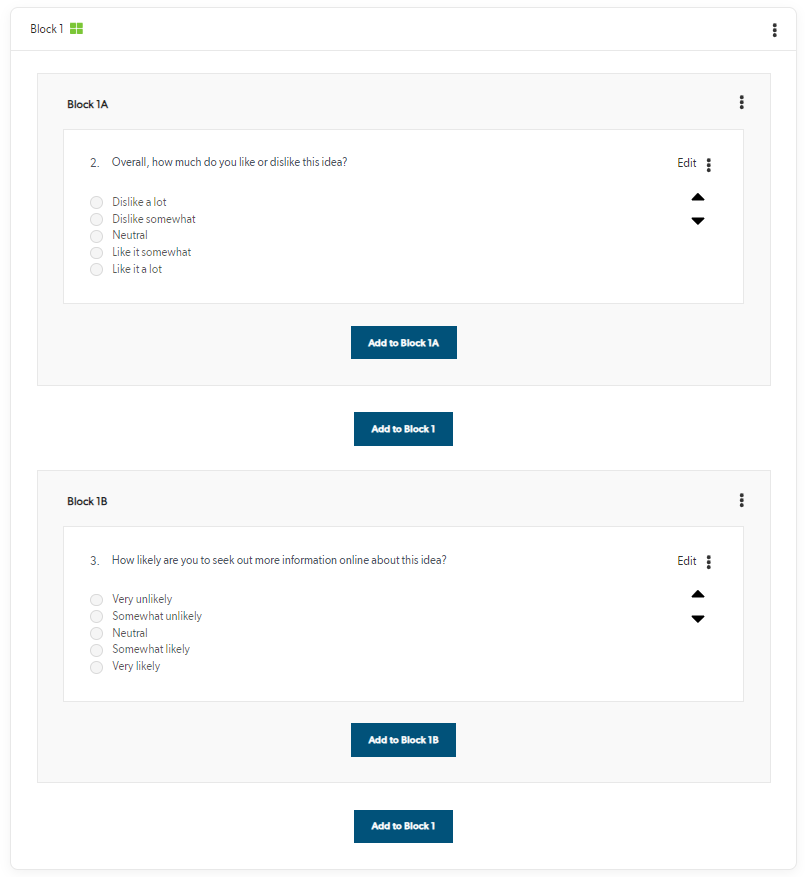Move question 3 up with arrow
Viewport: 805px width, 877px height.
[x=698, y=594]
